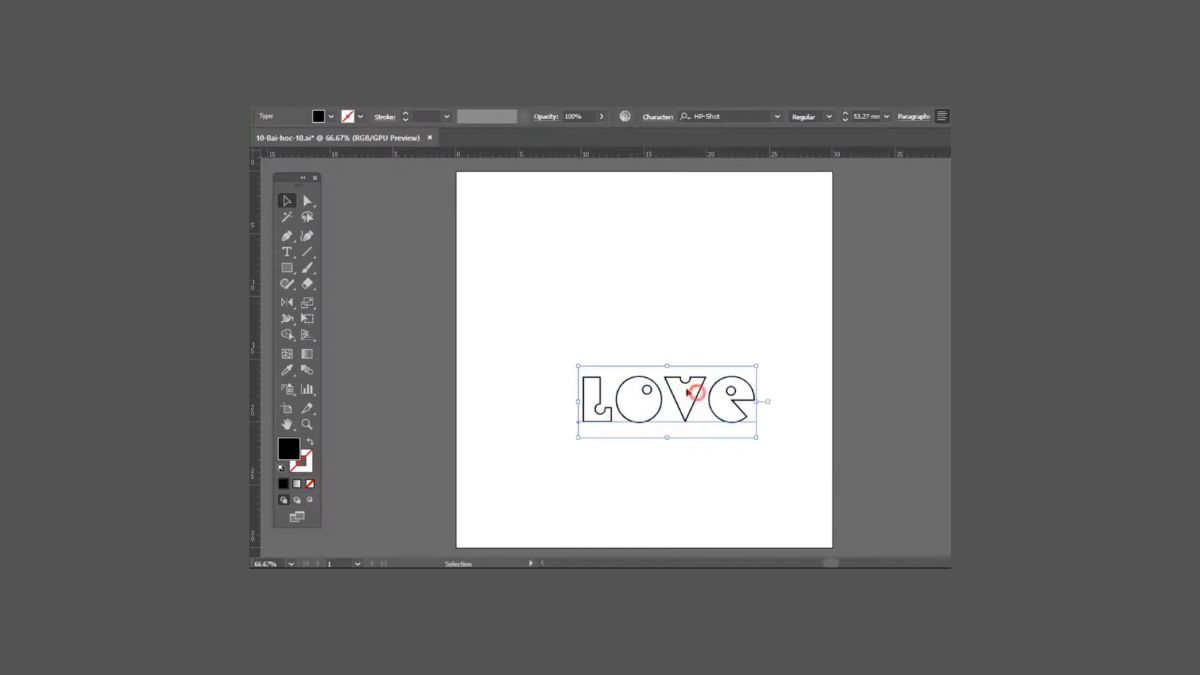Open artboard navigation dropdown
The height and width of the screenshot is (675, 1200).
(x=357, y=564)
